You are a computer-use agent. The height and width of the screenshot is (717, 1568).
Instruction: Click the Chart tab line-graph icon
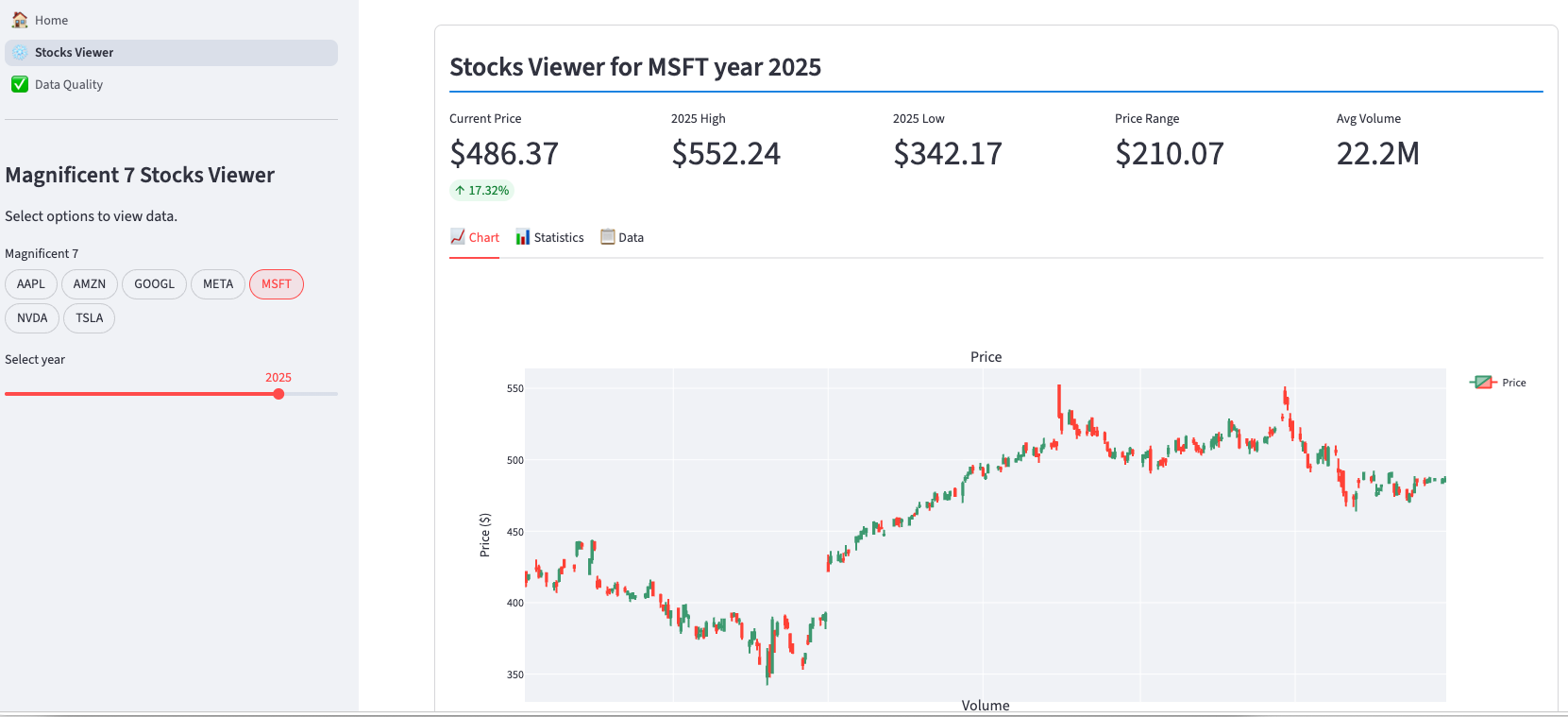(x=458, y=237)
